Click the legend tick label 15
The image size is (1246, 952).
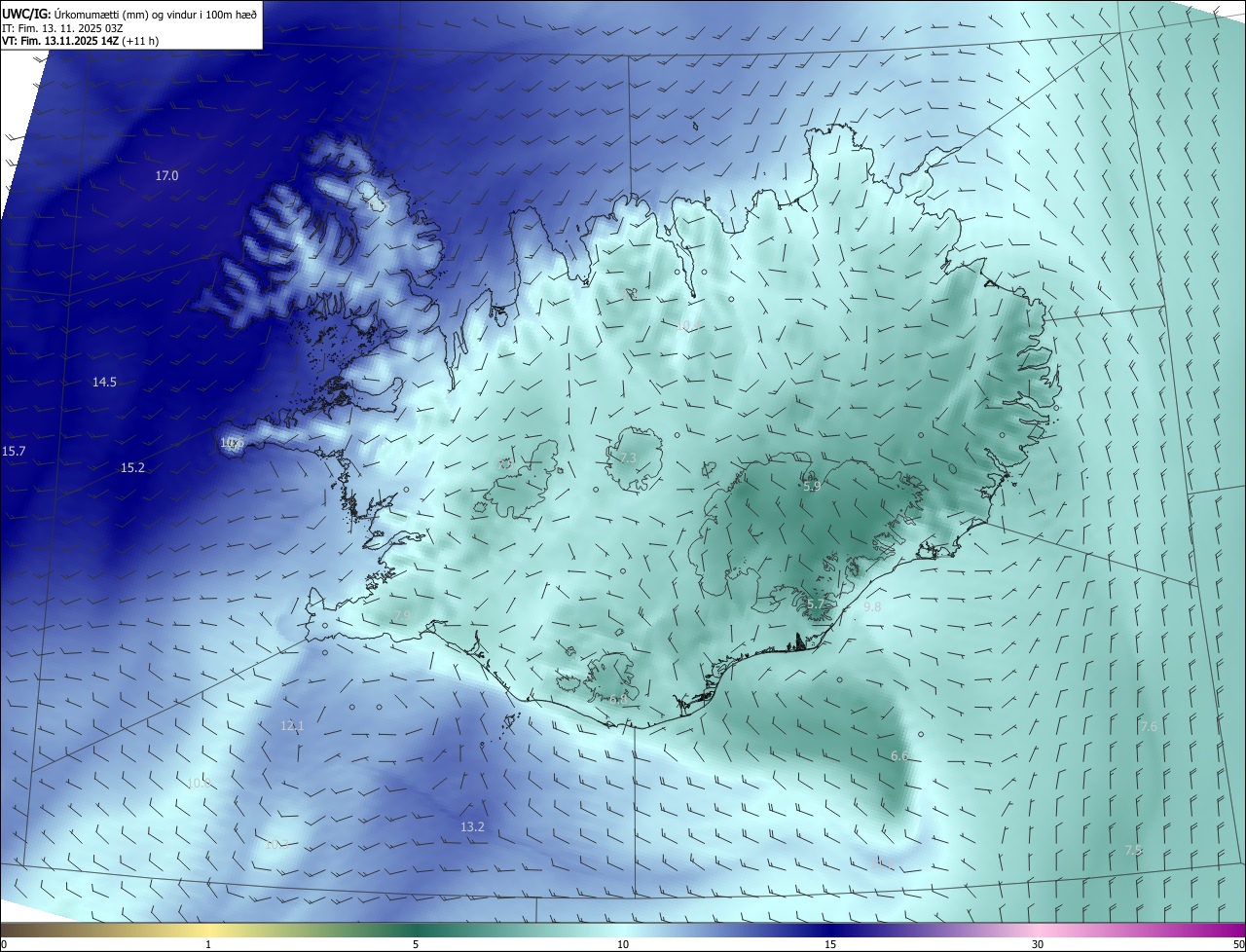(830, 944)
